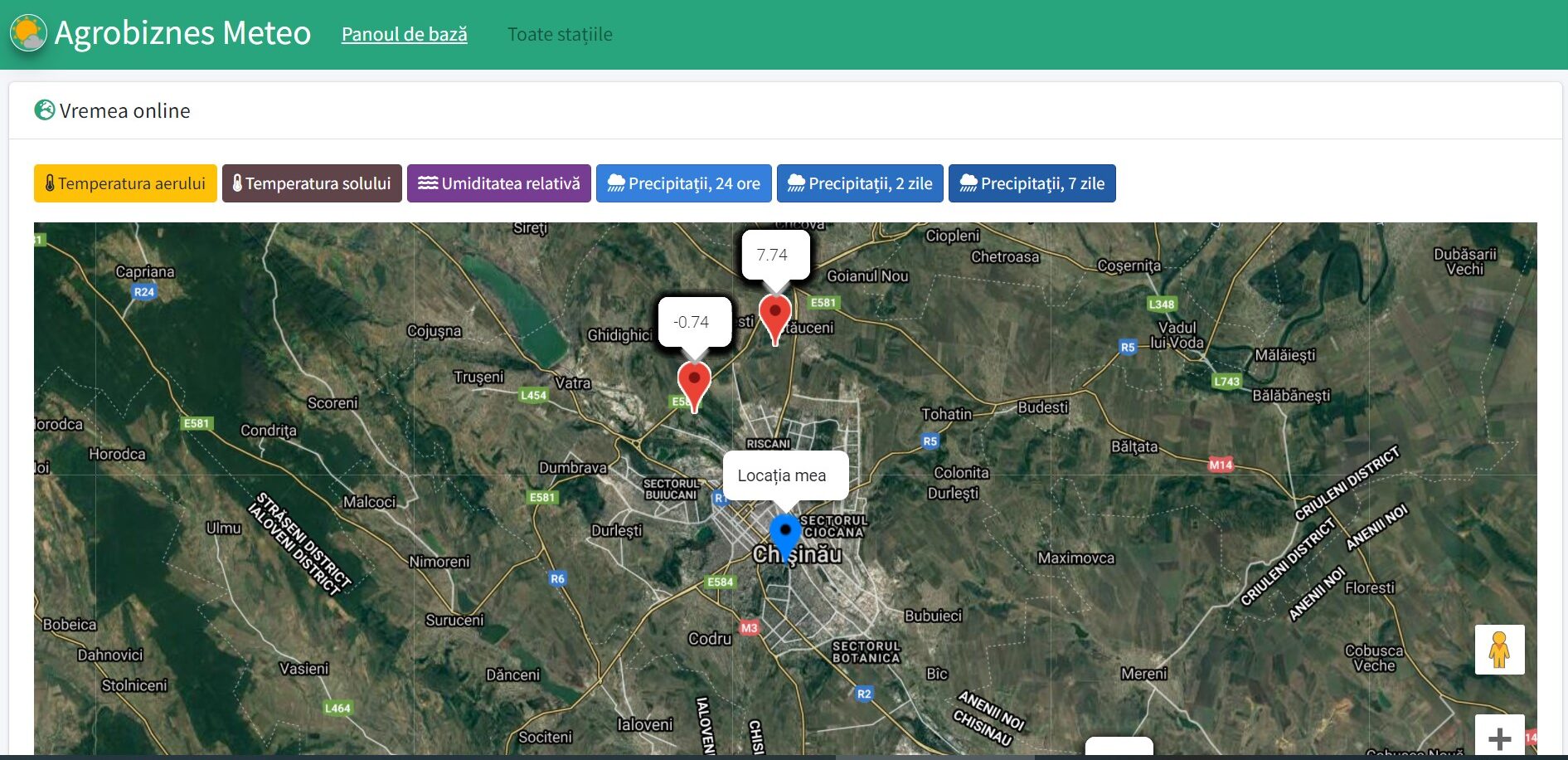
Task: Click the Ialoveni label on map
Action: coord(645,724)
